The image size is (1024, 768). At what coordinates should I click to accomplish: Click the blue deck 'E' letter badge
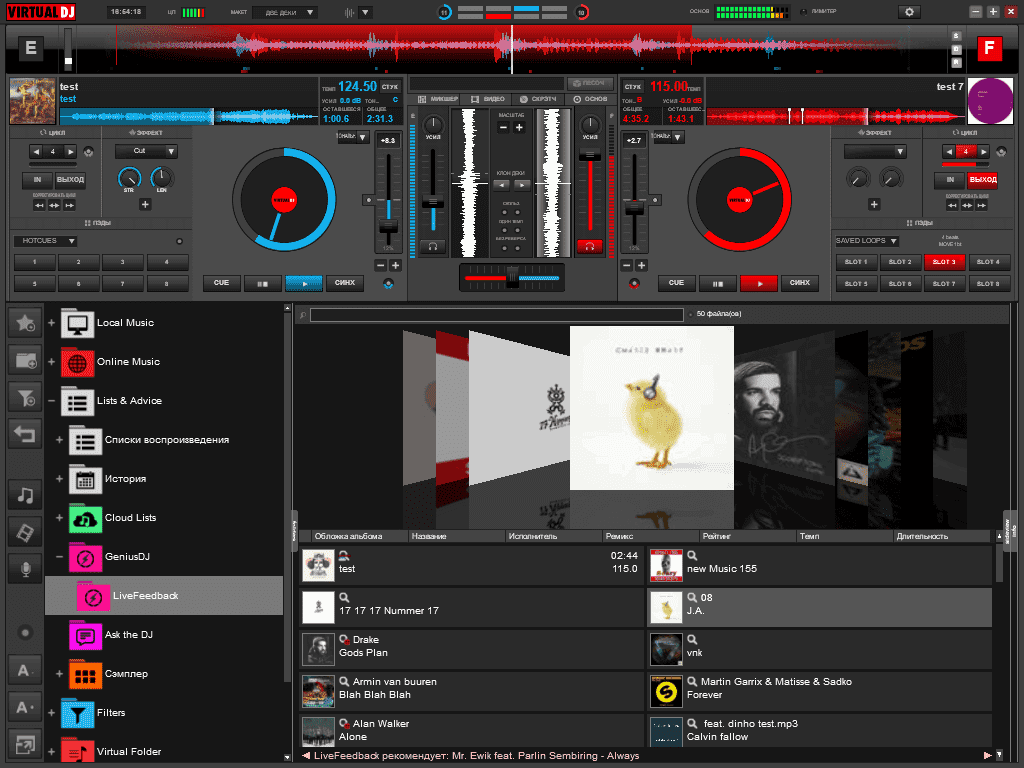tap(31, 48)
